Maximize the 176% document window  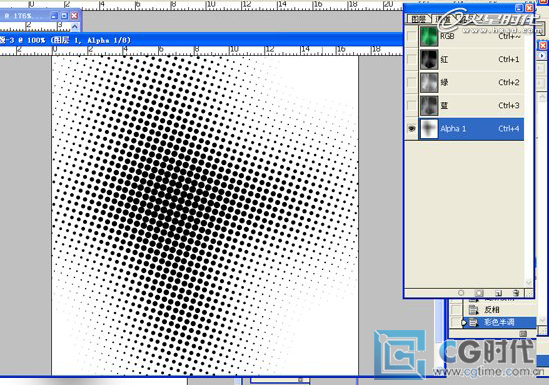pos(64,16)
